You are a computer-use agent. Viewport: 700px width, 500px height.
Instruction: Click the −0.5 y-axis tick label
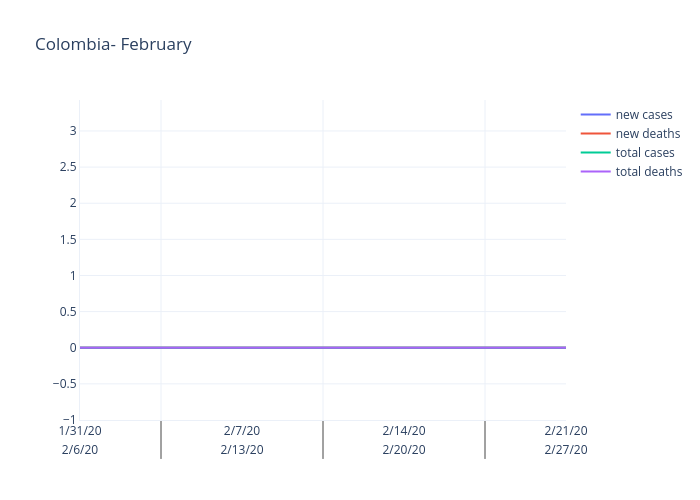pos(63,383)
